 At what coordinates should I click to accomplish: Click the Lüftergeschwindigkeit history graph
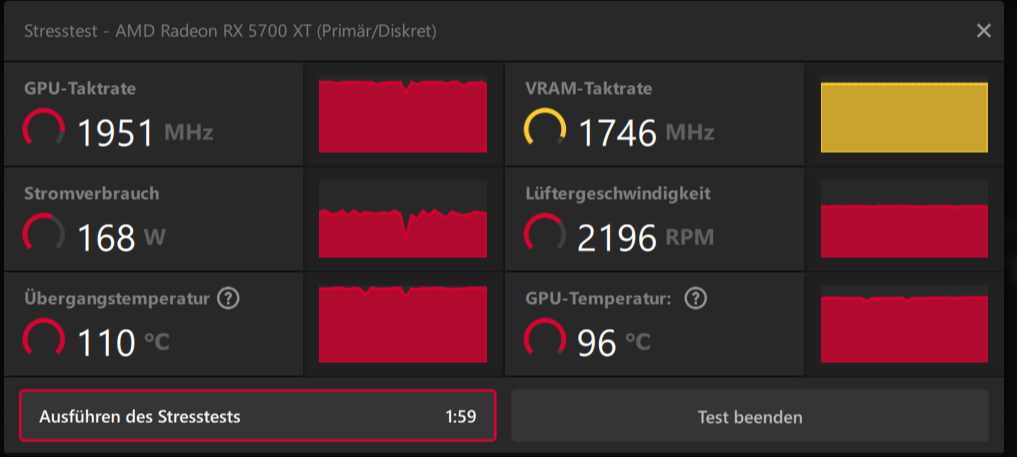pos(904,219)
